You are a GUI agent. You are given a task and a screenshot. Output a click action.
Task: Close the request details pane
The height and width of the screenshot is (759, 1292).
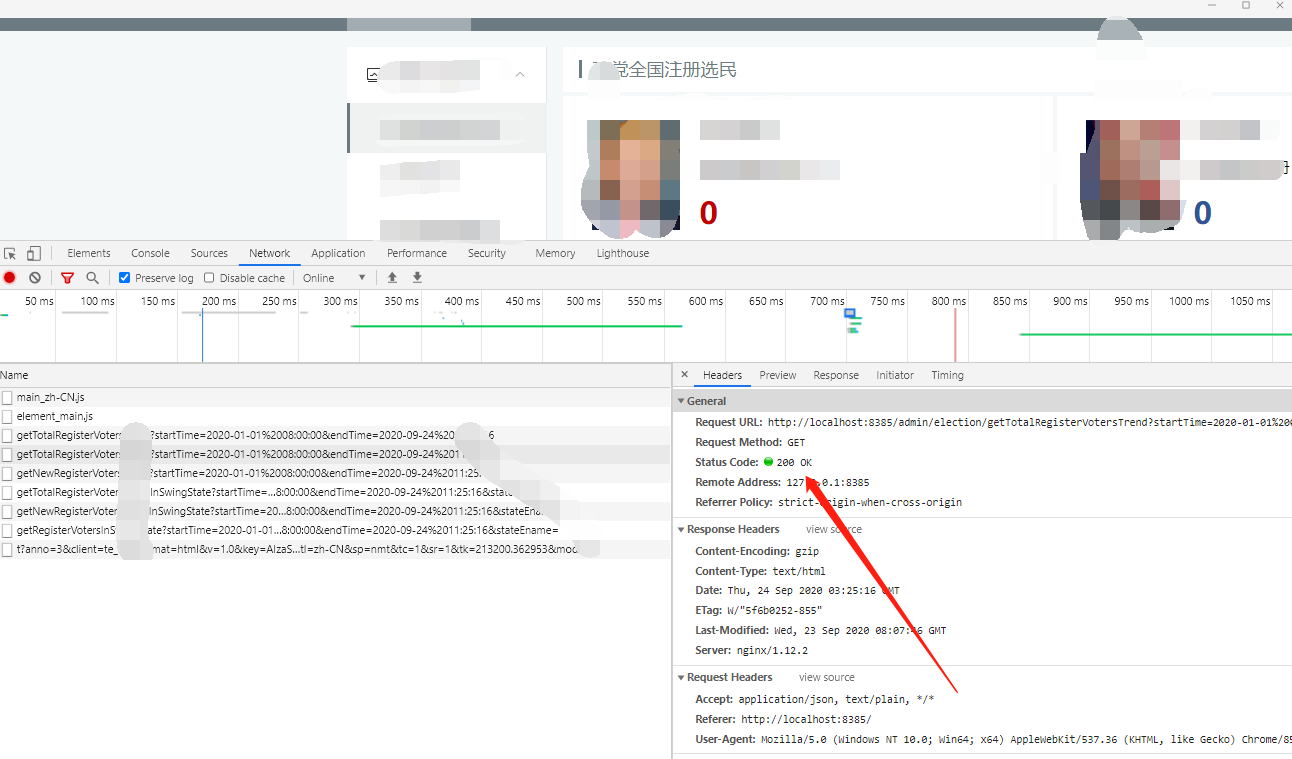[x=684, y=375]
